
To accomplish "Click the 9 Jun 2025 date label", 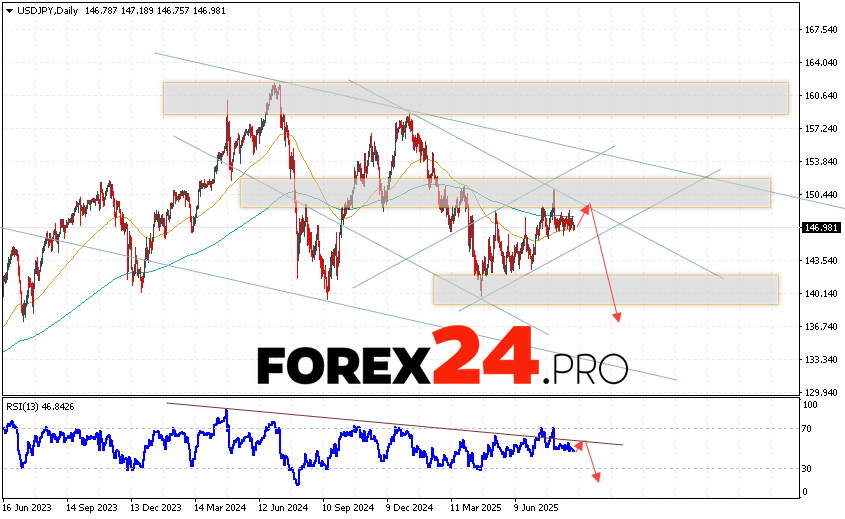I will point(536,509).
